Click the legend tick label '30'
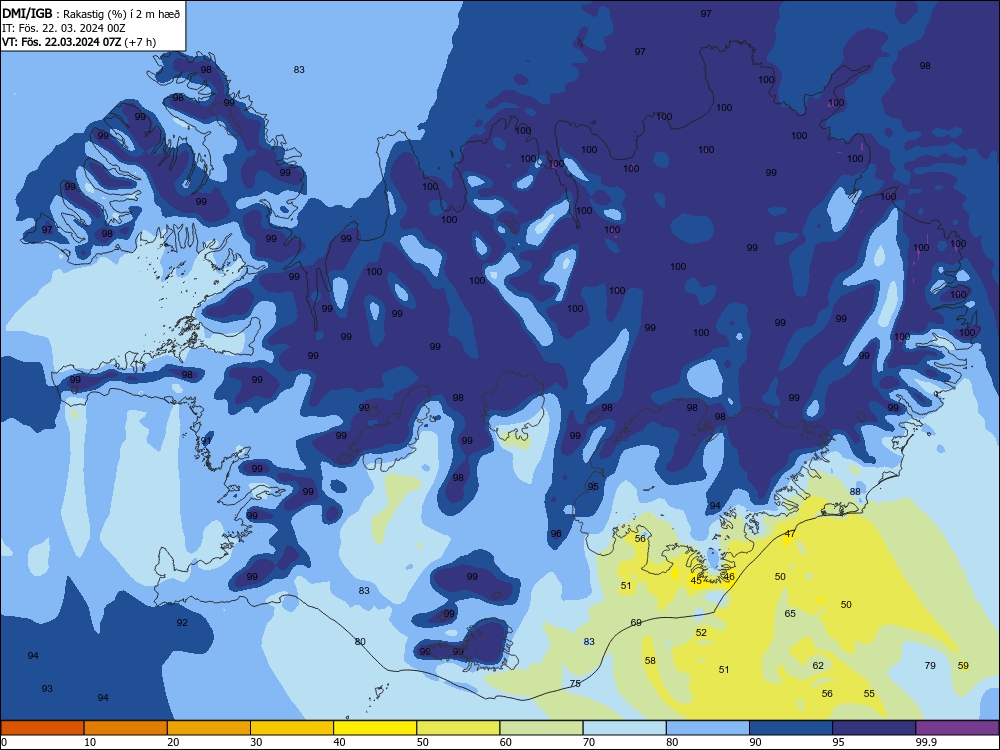The width and height of the screenshot is (1000, 750). 256,742
